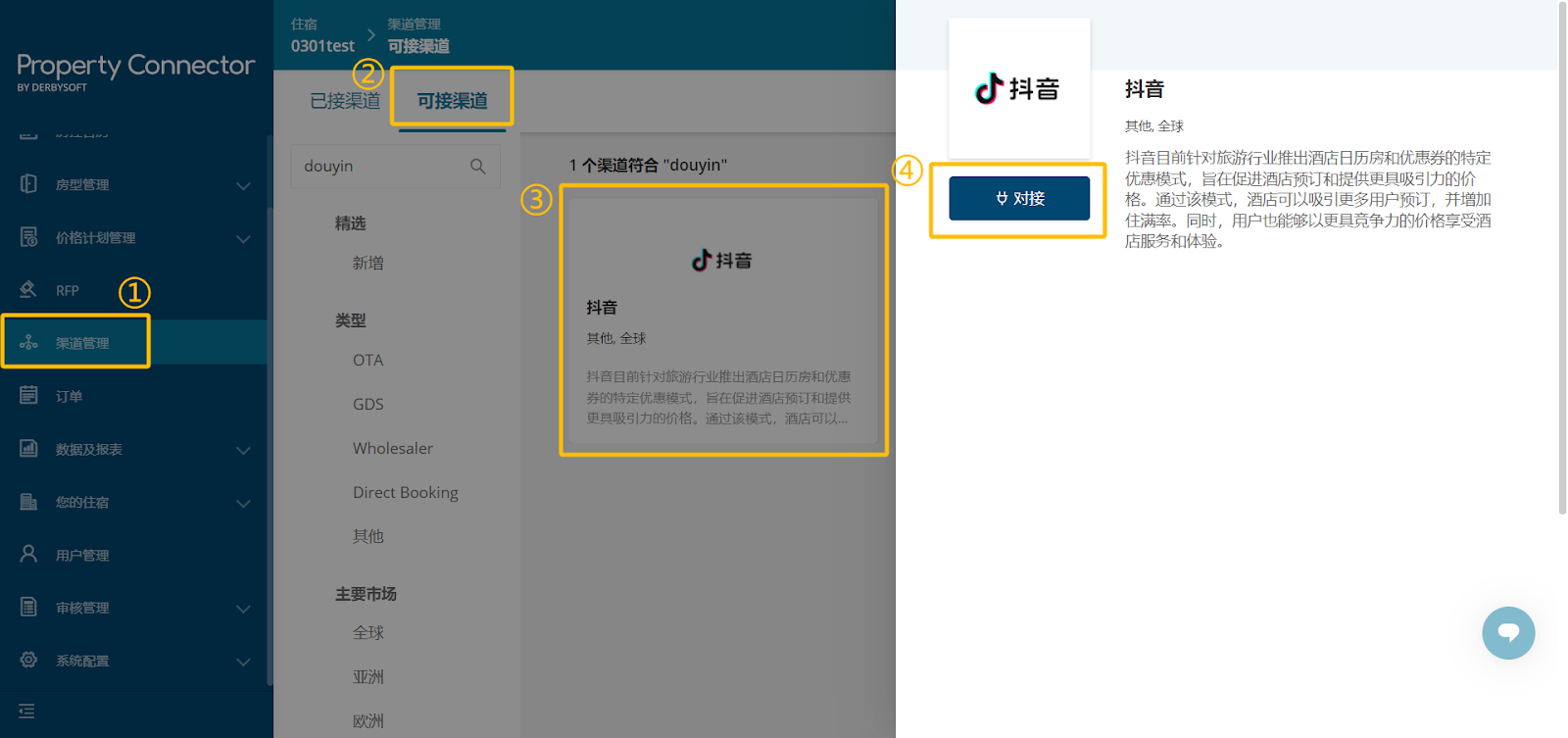Open 渠道管理 menu item
The width and height of the screenshot is (1568, 738).
[133, 343]
